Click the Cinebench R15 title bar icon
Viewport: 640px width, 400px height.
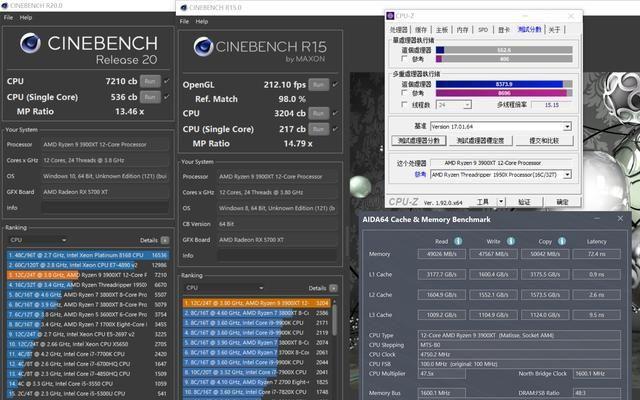[184, 8]
